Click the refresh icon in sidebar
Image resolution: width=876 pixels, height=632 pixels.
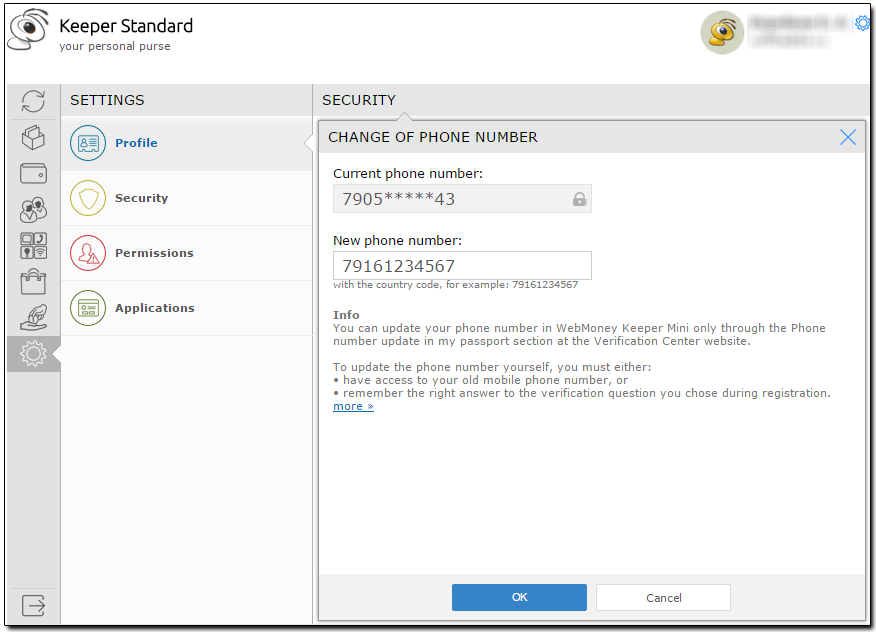click(x=33, y=101)
